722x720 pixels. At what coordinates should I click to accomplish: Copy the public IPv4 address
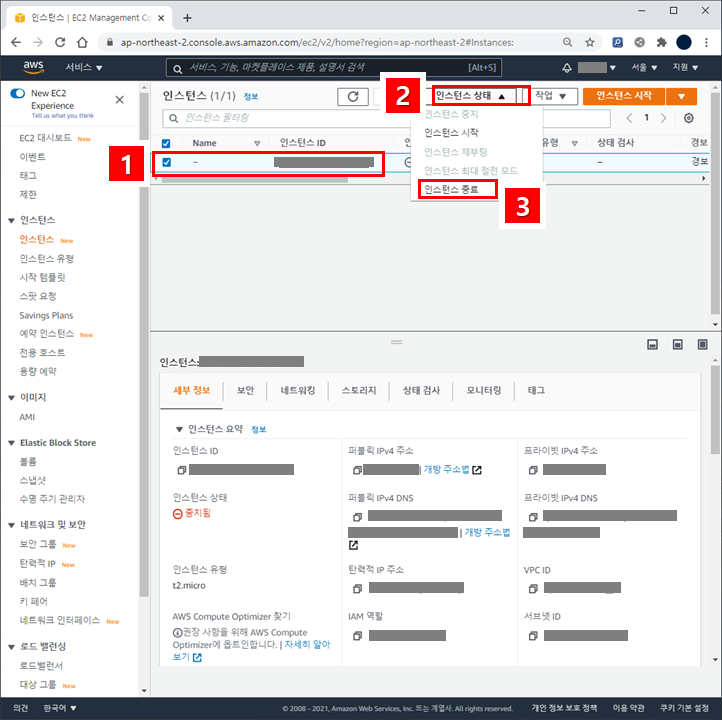coord(357,470)
